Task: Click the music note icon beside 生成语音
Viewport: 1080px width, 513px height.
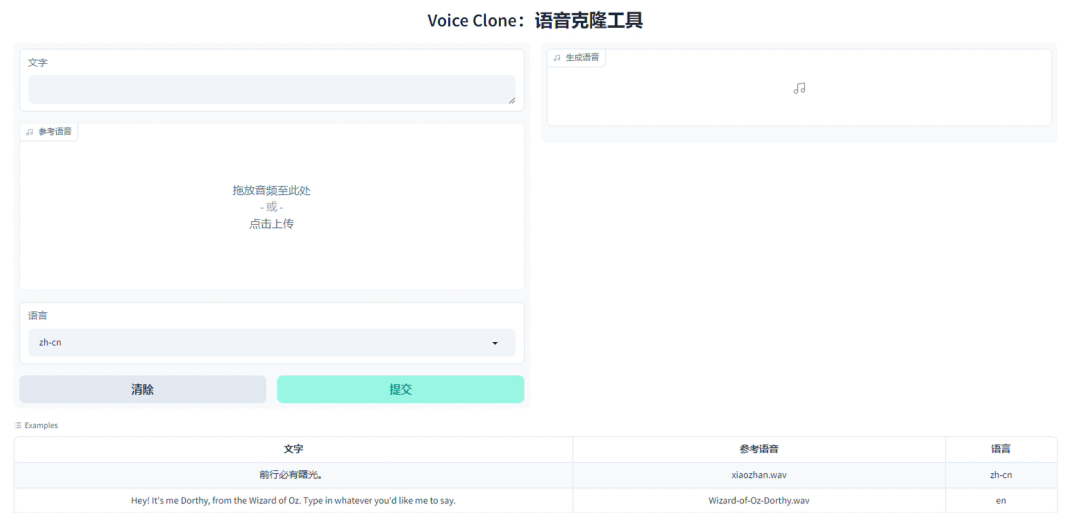Action: [557, 58]
